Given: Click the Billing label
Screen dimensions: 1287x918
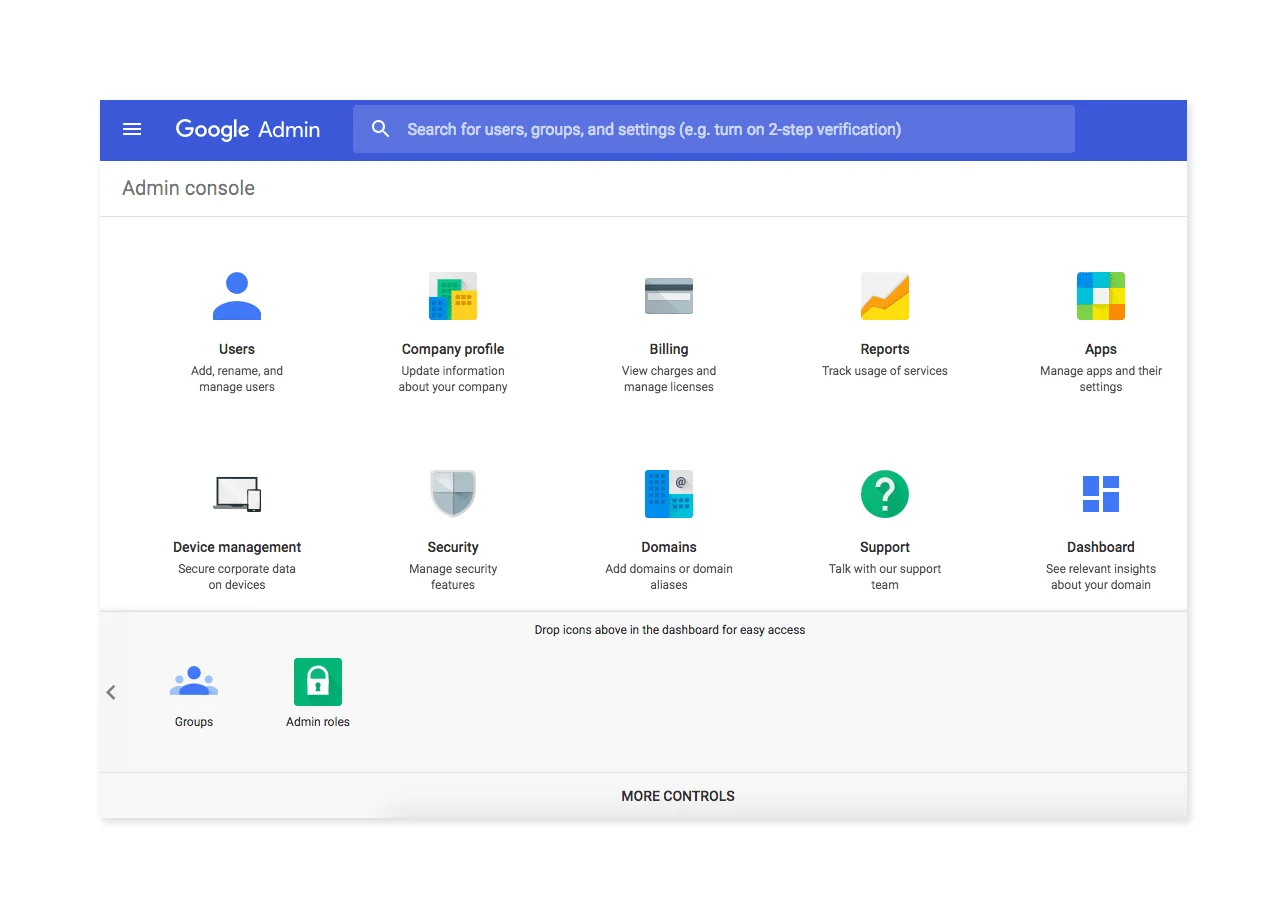Looking at the screenshot, I should pos(669,349).
